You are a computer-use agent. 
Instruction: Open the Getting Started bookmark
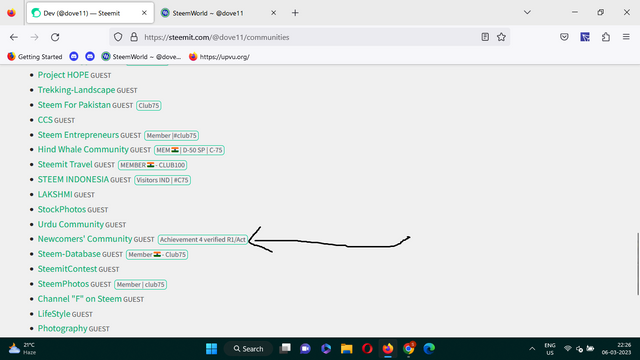tap(35, 57)
